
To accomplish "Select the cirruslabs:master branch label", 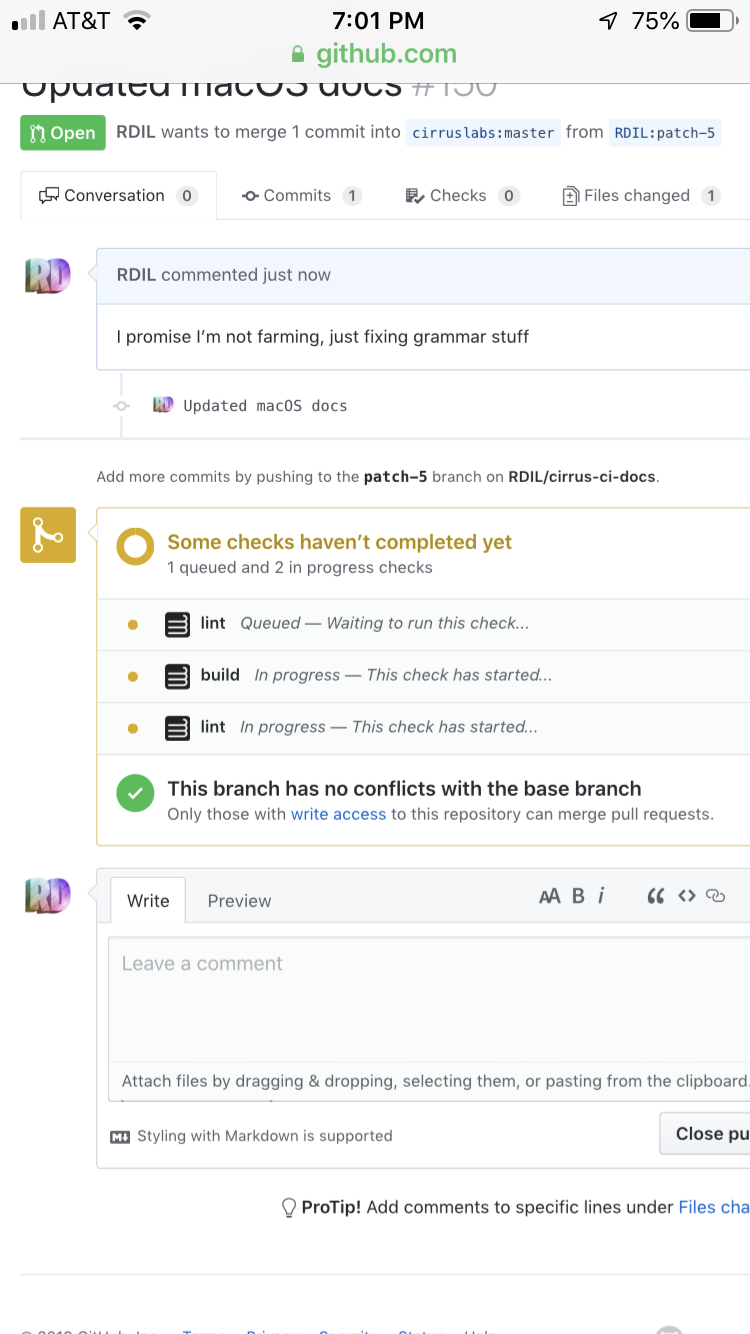I will tap(482, 131).
